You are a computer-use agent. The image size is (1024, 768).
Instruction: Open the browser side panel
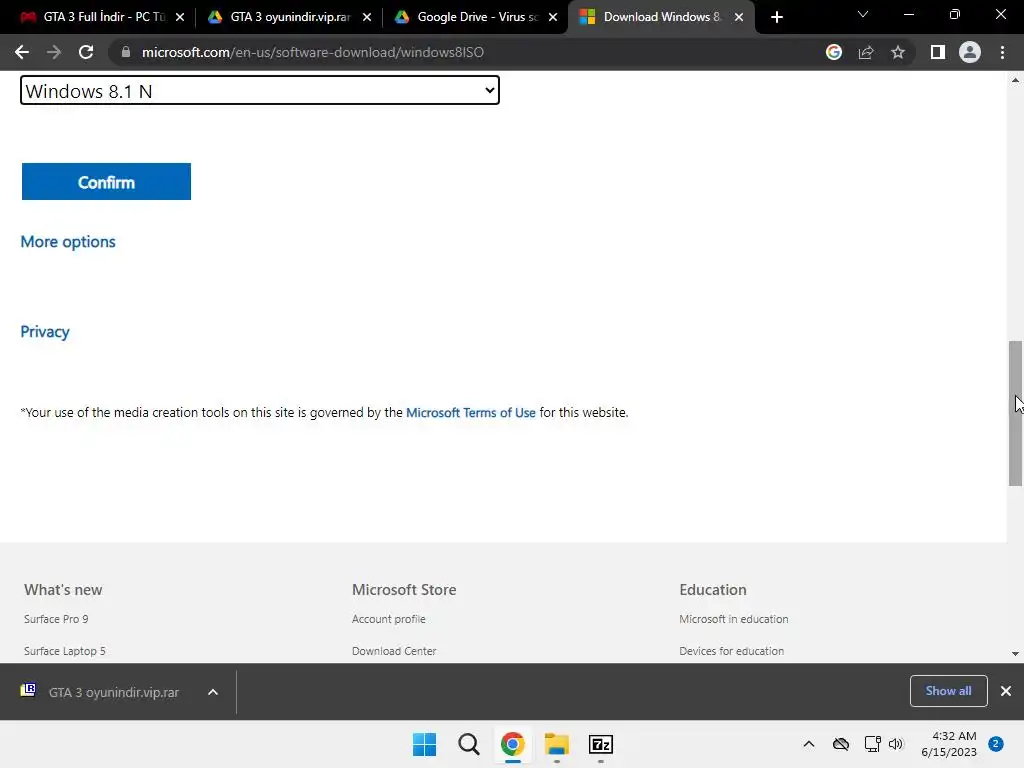938,52
